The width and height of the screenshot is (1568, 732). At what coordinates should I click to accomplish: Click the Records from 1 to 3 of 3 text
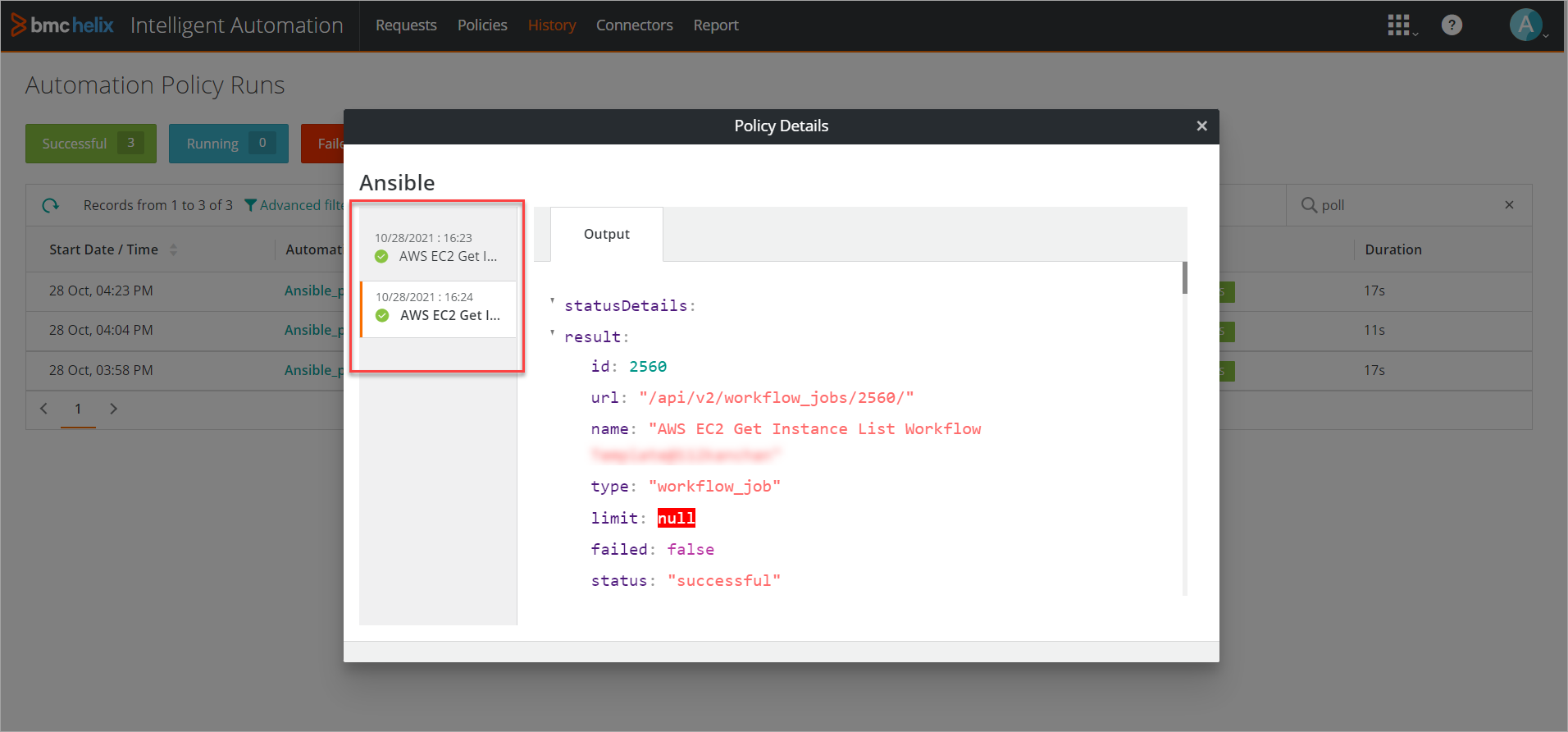click(x=158, y=205)
